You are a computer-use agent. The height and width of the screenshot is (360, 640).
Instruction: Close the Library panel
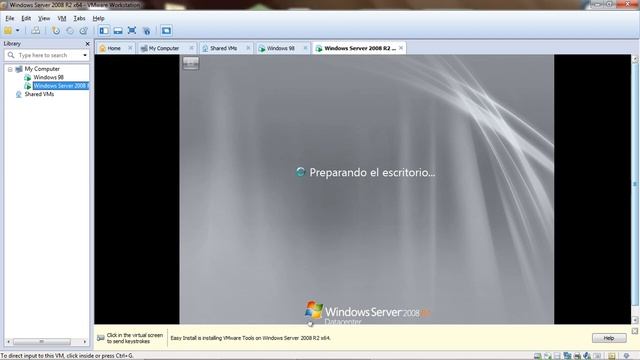point(87,44)
